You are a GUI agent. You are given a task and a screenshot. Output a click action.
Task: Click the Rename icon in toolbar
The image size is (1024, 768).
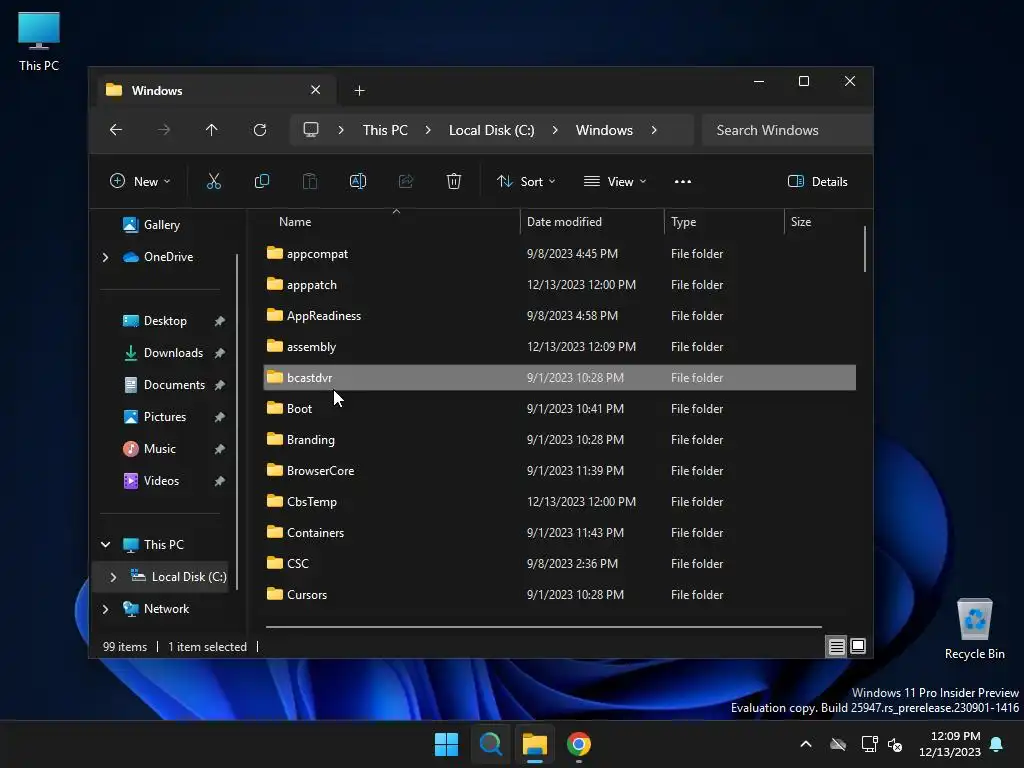point(358,182)
